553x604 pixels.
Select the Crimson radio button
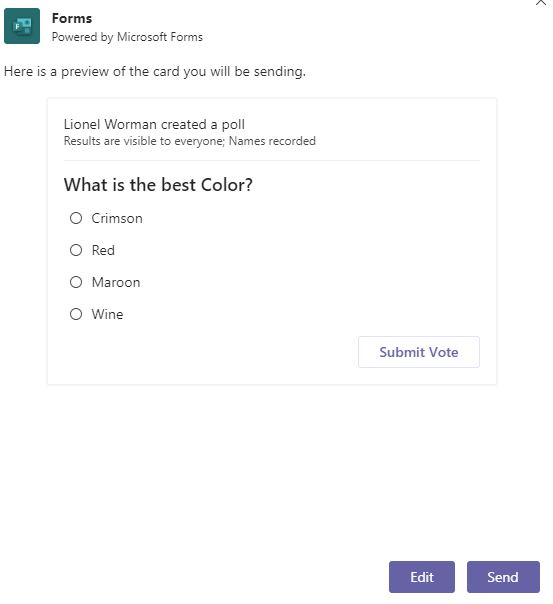[x=76, y=218]
